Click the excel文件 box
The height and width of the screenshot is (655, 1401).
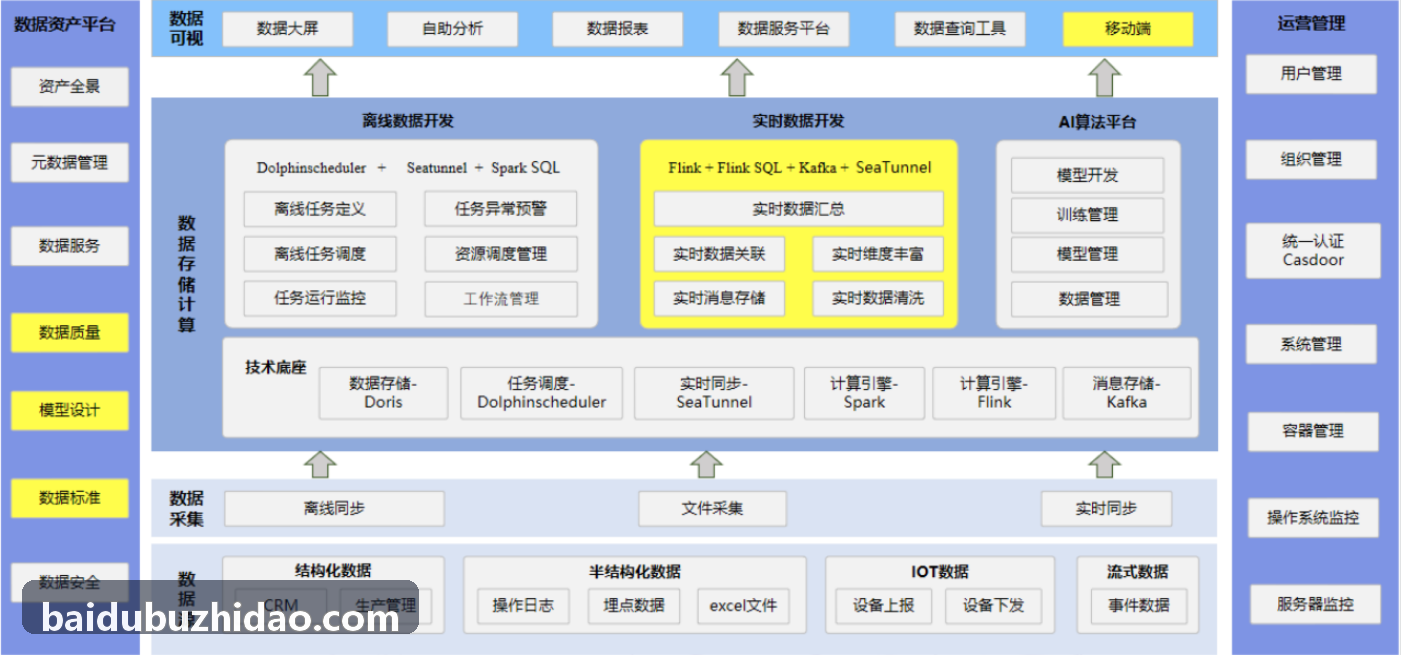coord(743,605)
